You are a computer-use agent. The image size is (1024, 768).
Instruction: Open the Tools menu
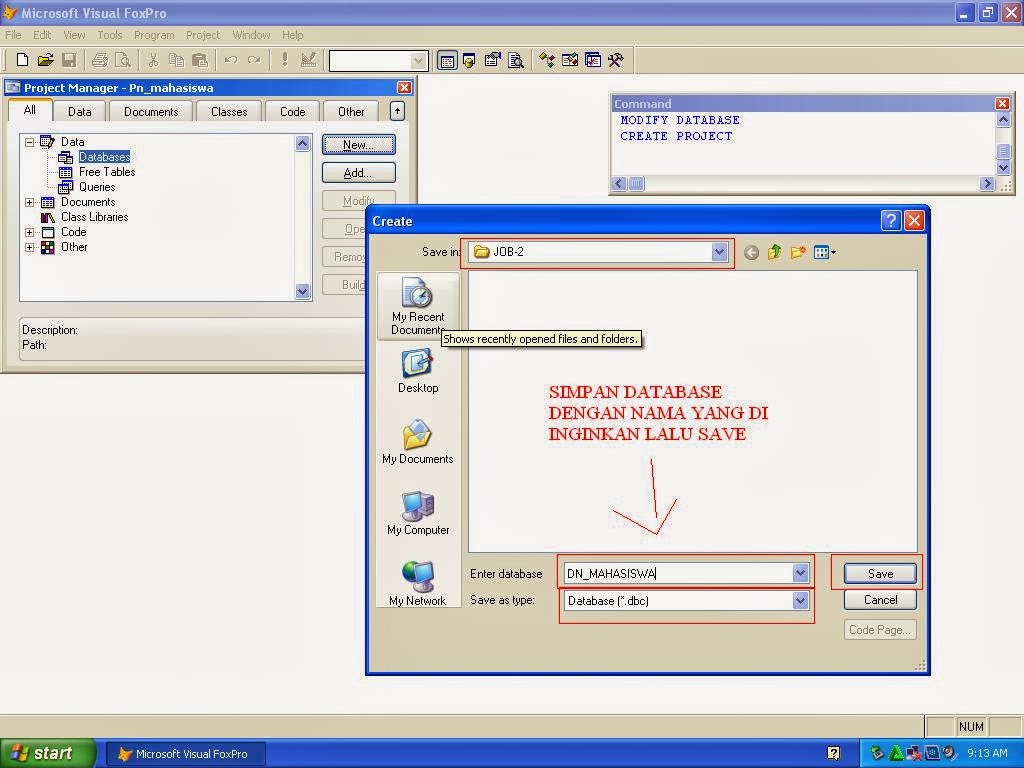(109, 34)
